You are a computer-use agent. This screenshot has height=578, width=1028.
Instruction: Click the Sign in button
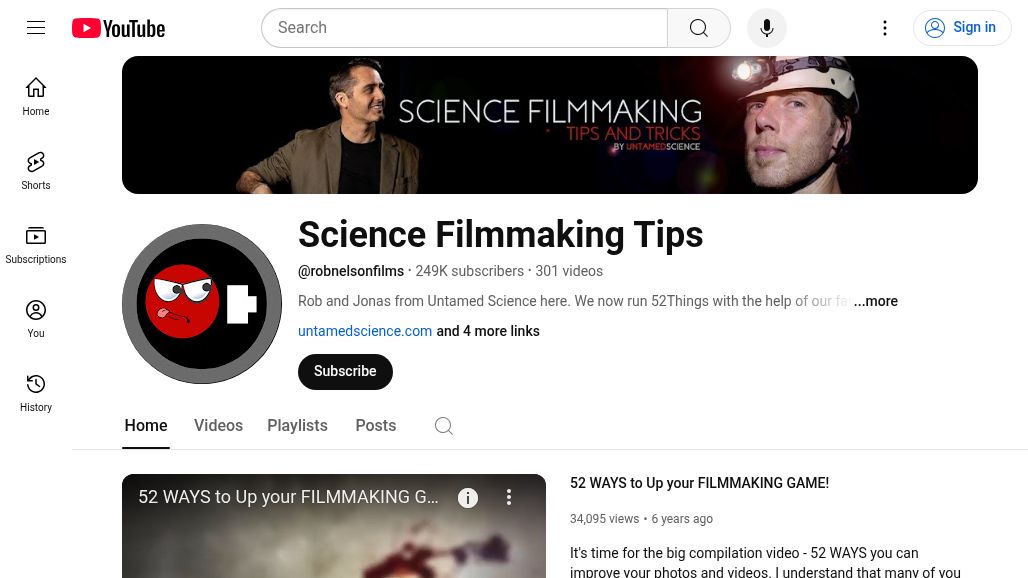click(x=962, y=28)
